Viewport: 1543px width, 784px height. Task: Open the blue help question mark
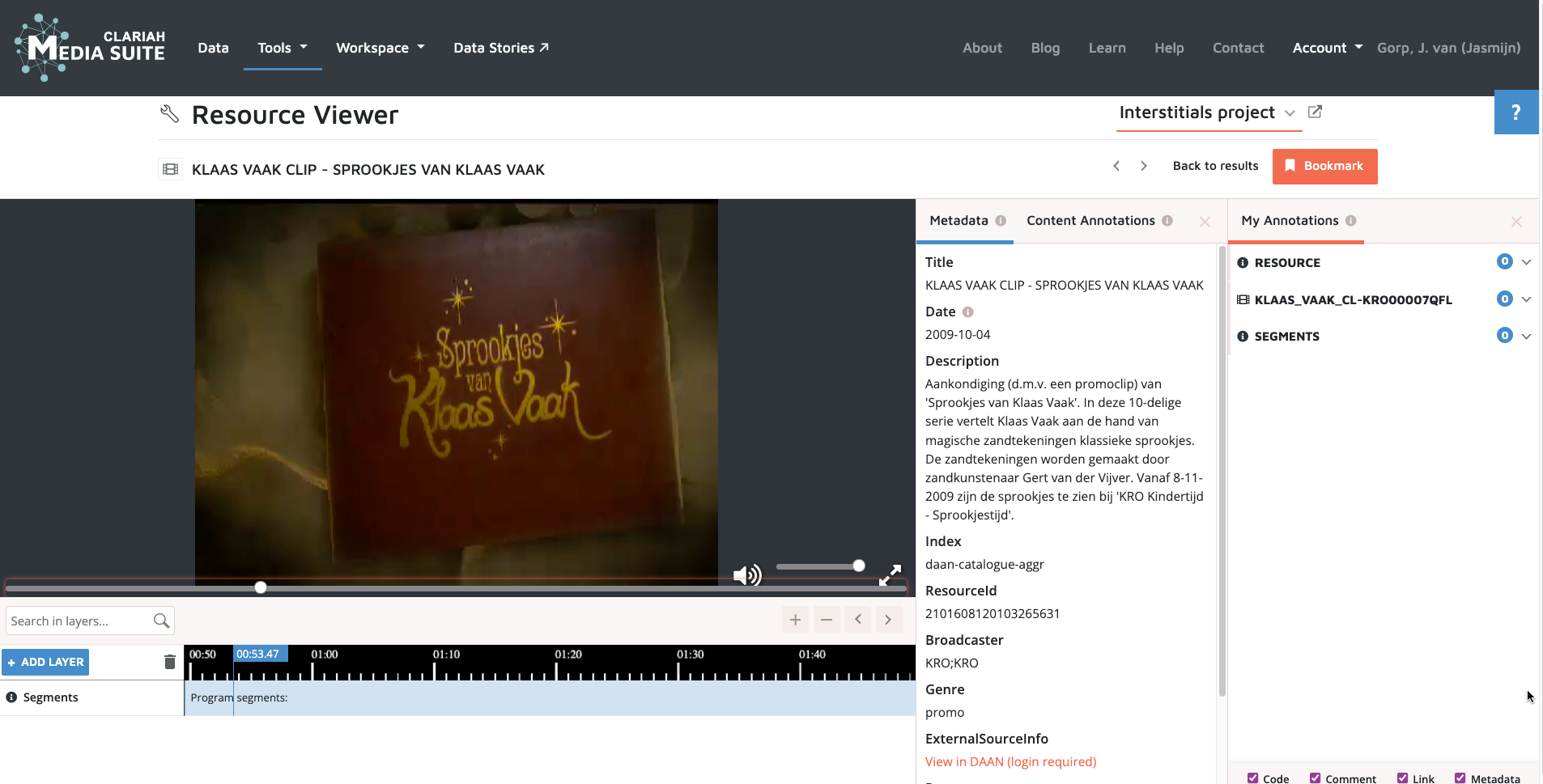point(1515,112)
